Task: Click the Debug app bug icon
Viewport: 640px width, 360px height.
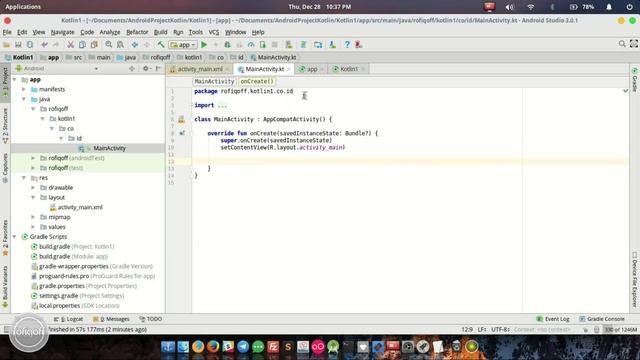Action: click(x=227, y=44)
